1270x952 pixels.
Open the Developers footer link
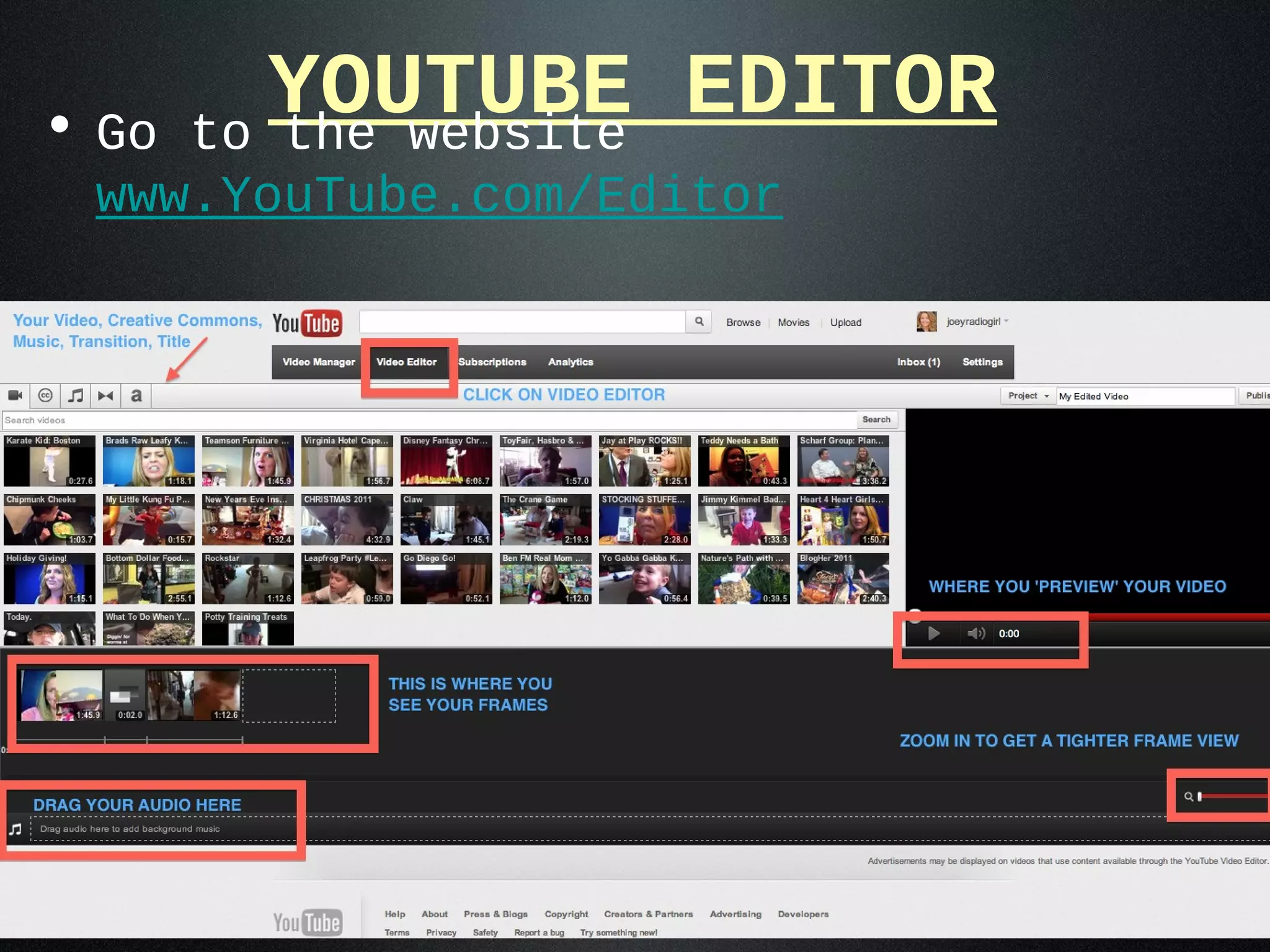click(x=803, y=914)
